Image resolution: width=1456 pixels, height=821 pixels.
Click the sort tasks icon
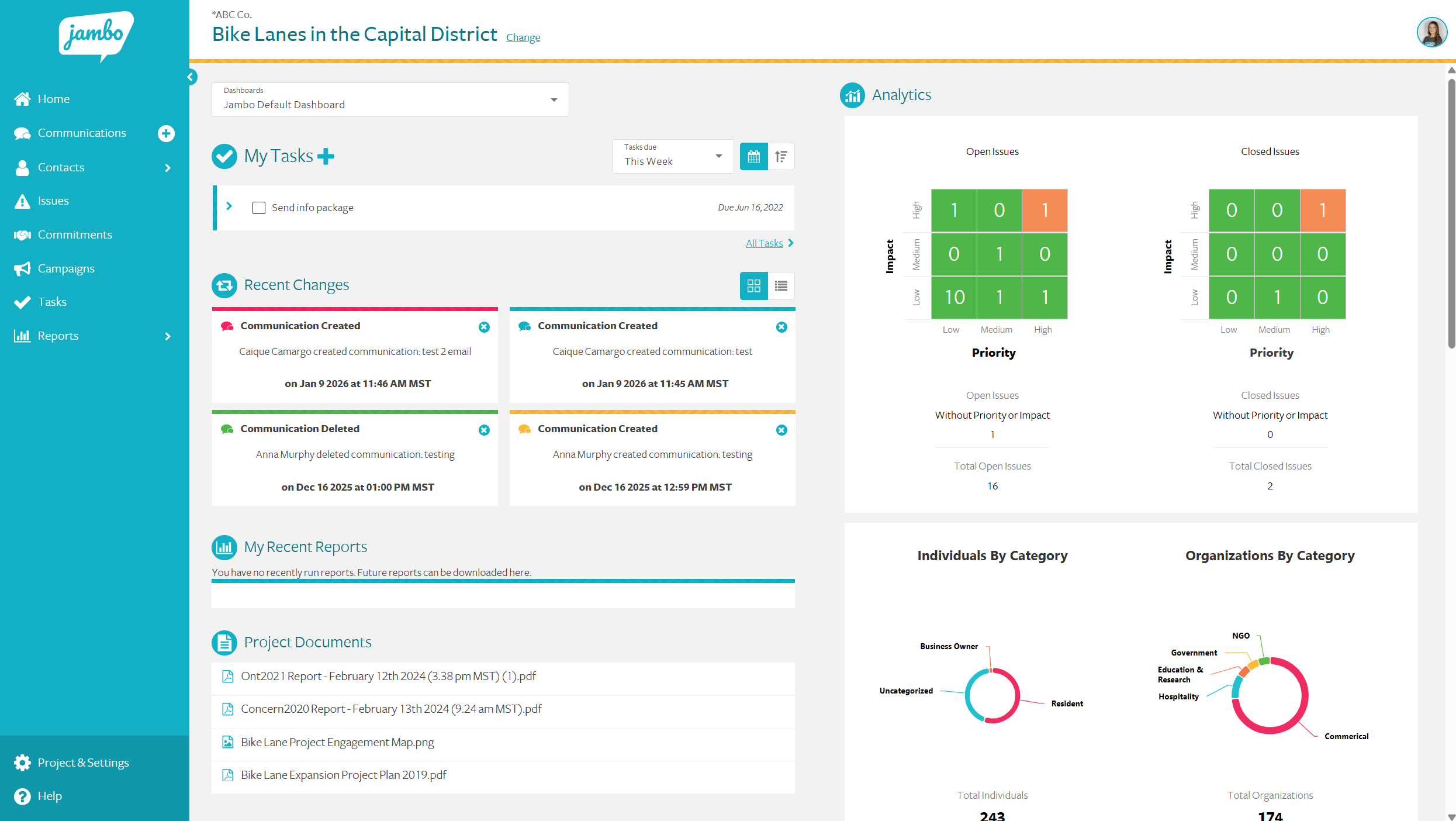(x=781, y=157)
